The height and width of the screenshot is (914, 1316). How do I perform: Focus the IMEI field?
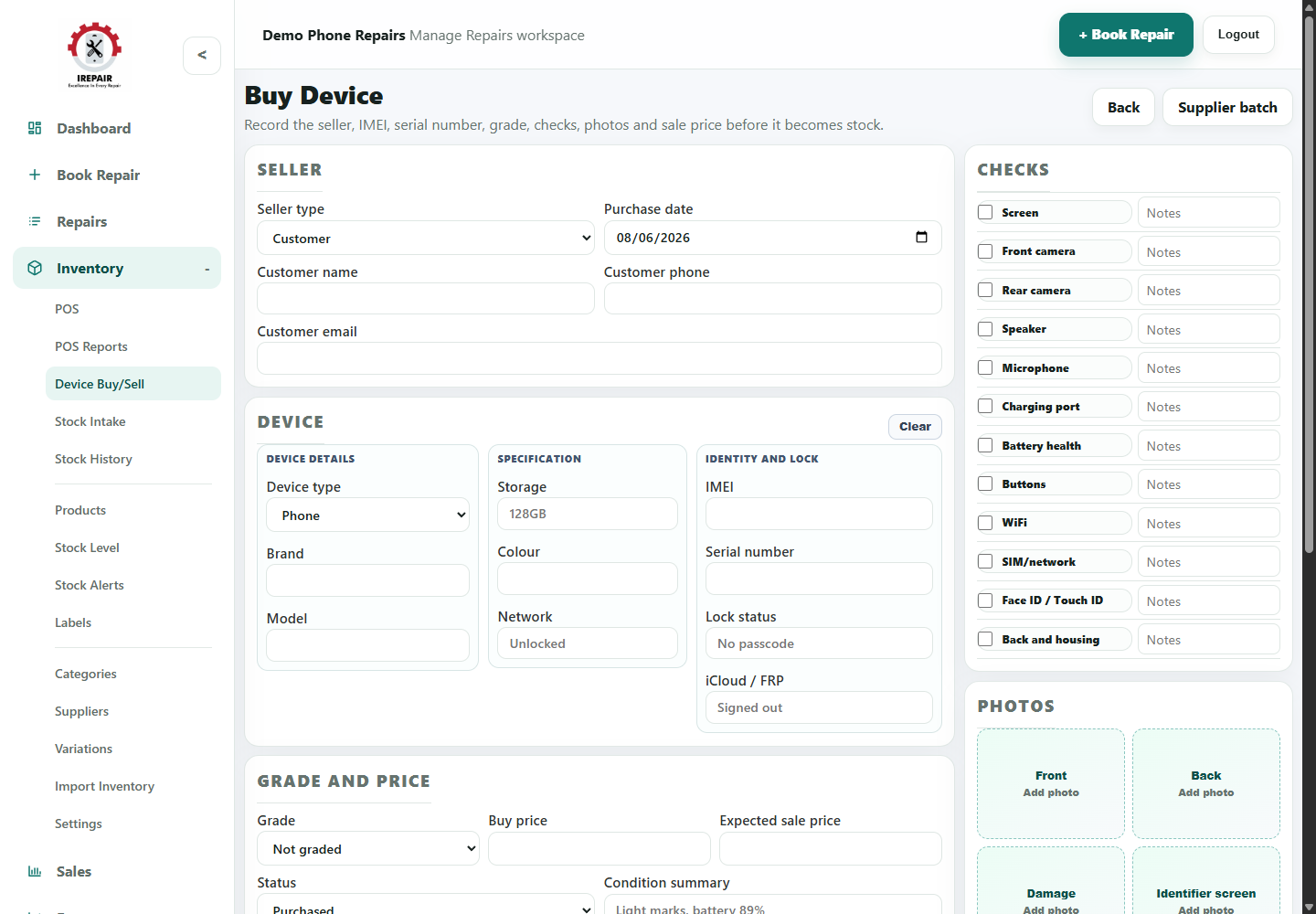(x=819, y=514)
